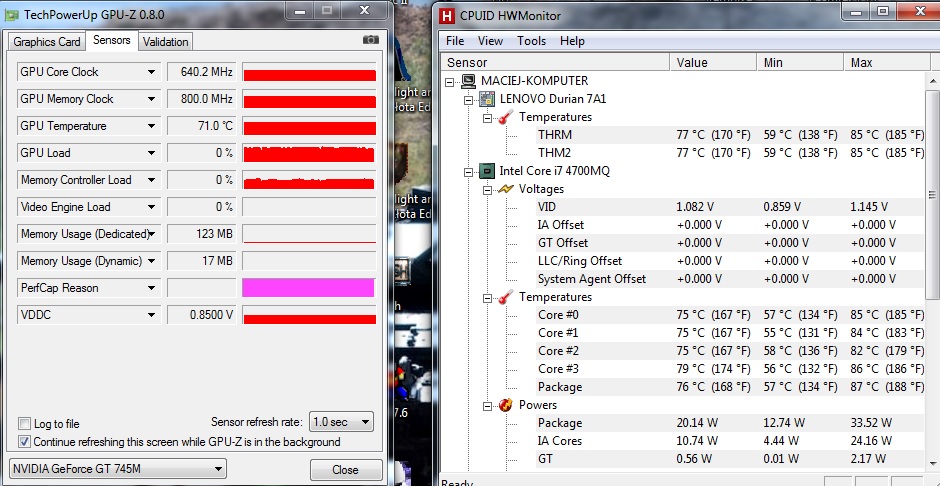940x487 pixels.
Task: Click the Value column header
Action: [x=692, y=62]
